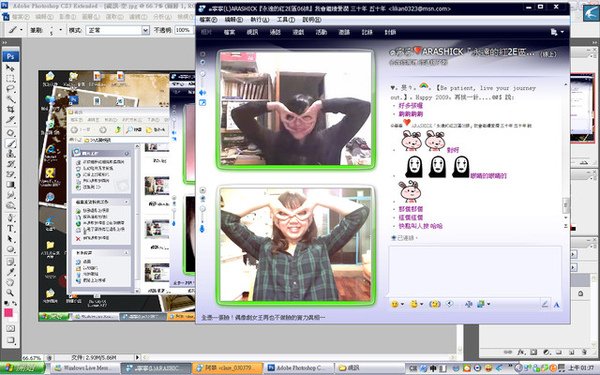Select the History Brush tool
Screen dimensions: 600x375
[x=10, y=164]
